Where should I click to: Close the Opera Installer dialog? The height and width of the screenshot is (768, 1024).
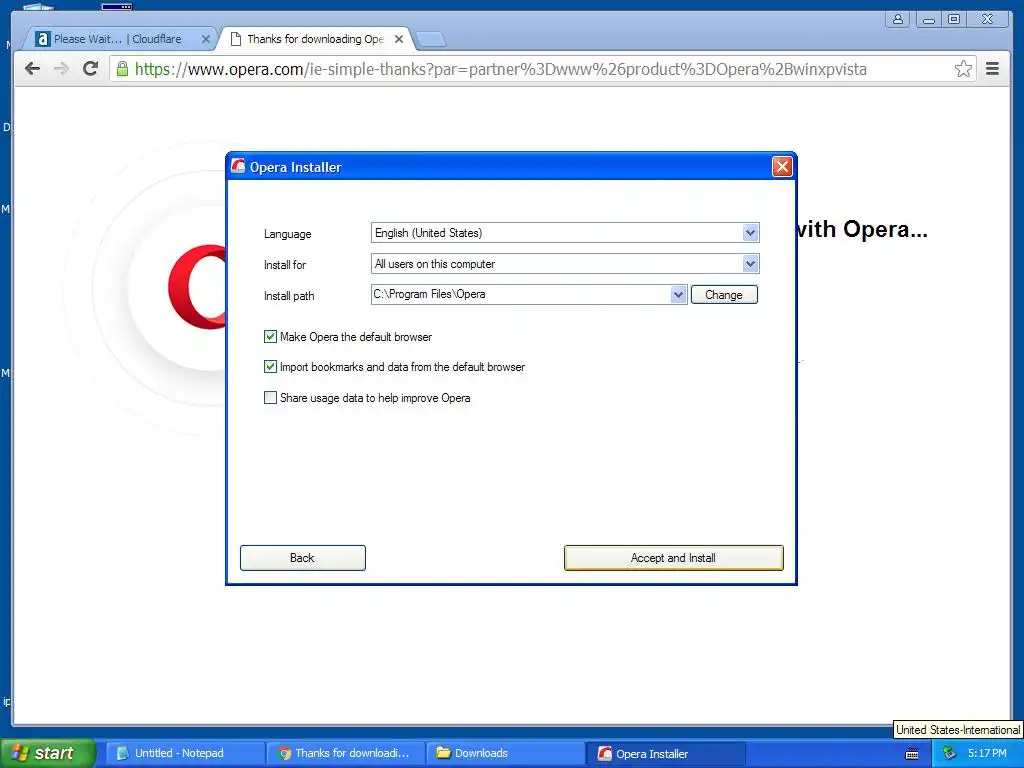point(782,167)
